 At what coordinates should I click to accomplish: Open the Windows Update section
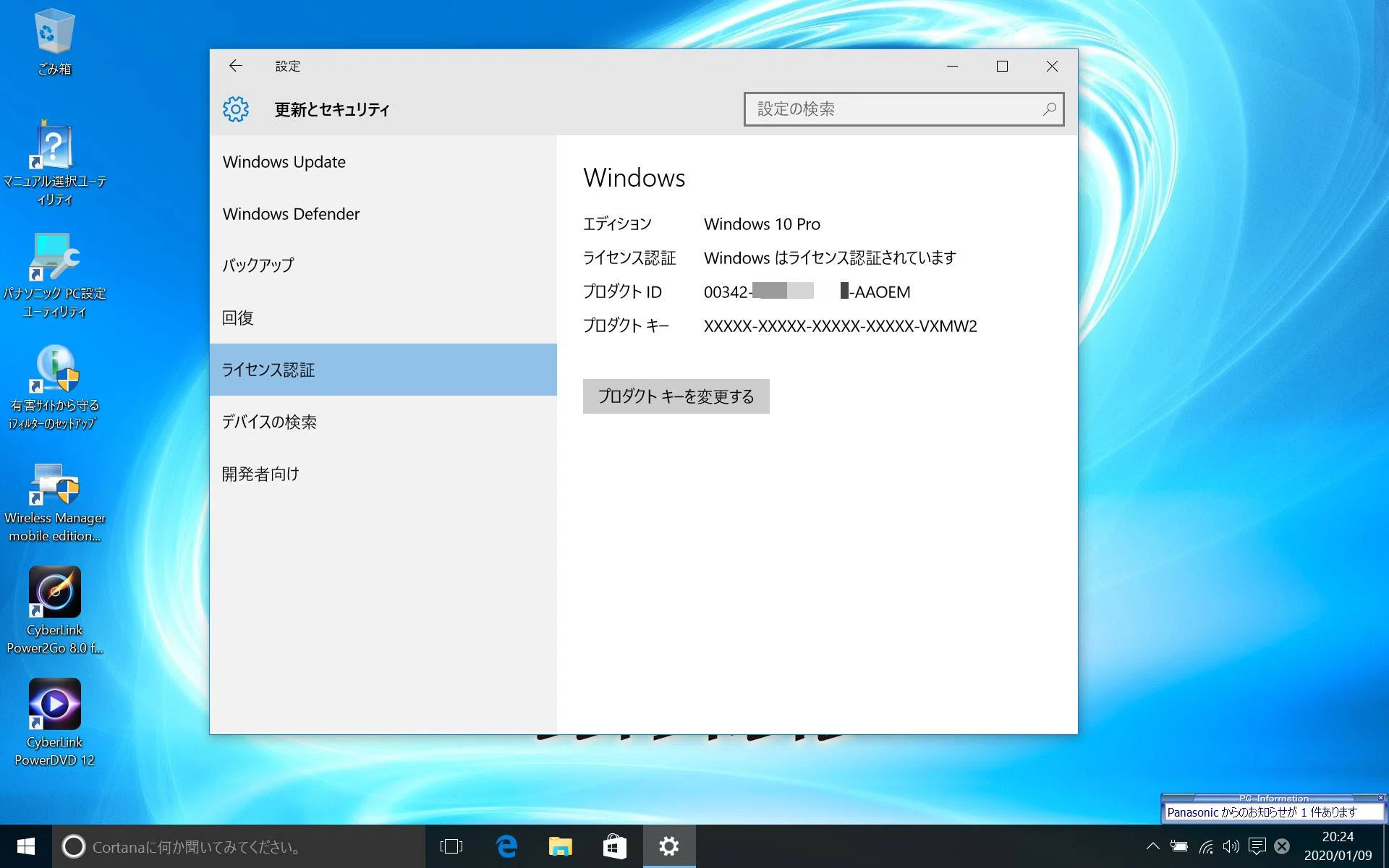[383, 162]
